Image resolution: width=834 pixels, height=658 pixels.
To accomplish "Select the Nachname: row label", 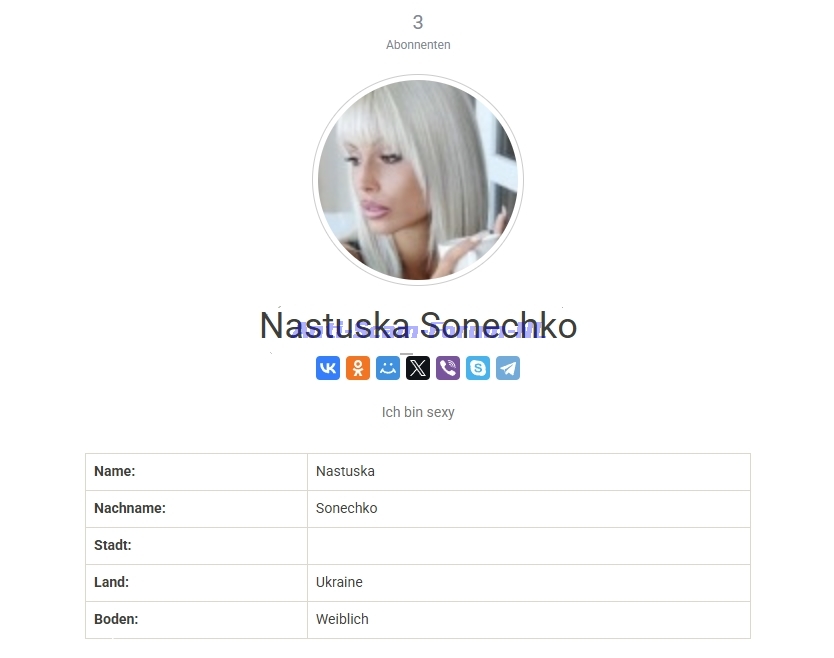I will pos(130,508).
